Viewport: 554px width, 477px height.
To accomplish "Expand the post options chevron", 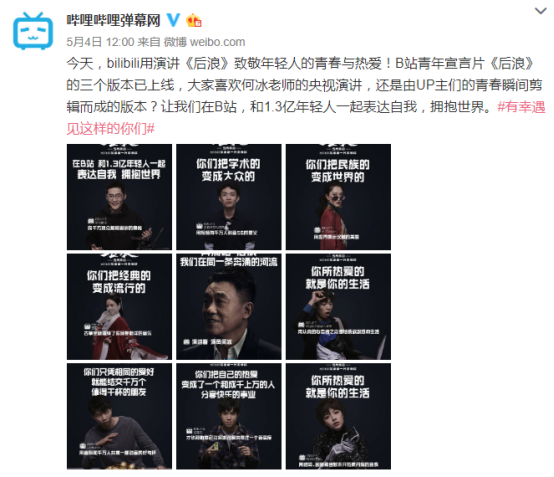I will tap(541, 11).
